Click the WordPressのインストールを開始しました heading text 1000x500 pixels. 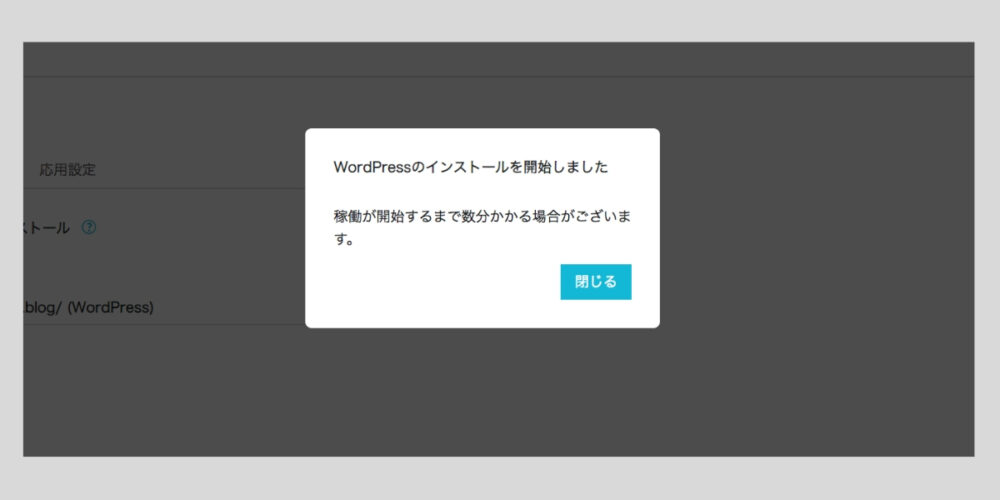(x=471, y=168)
